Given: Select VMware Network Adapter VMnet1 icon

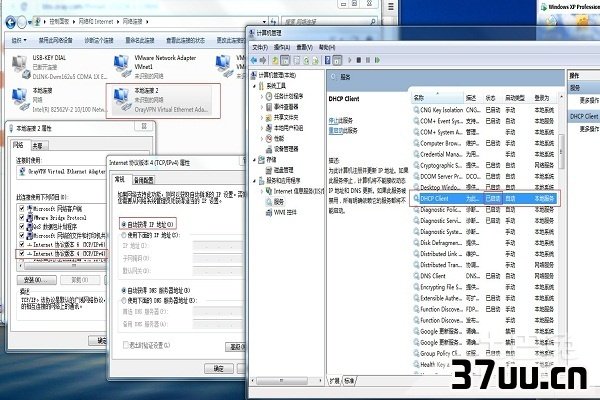Looking at the screenshot, I should coord(122,66).
